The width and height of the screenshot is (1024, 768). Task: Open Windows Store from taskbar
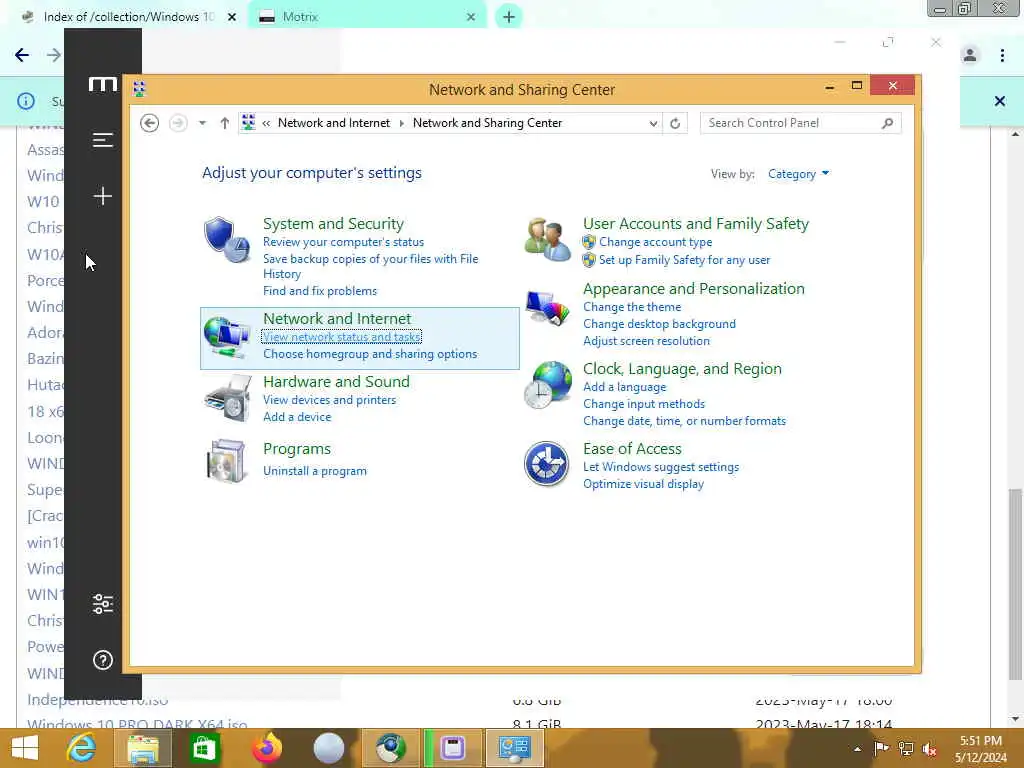pos(204,748)
